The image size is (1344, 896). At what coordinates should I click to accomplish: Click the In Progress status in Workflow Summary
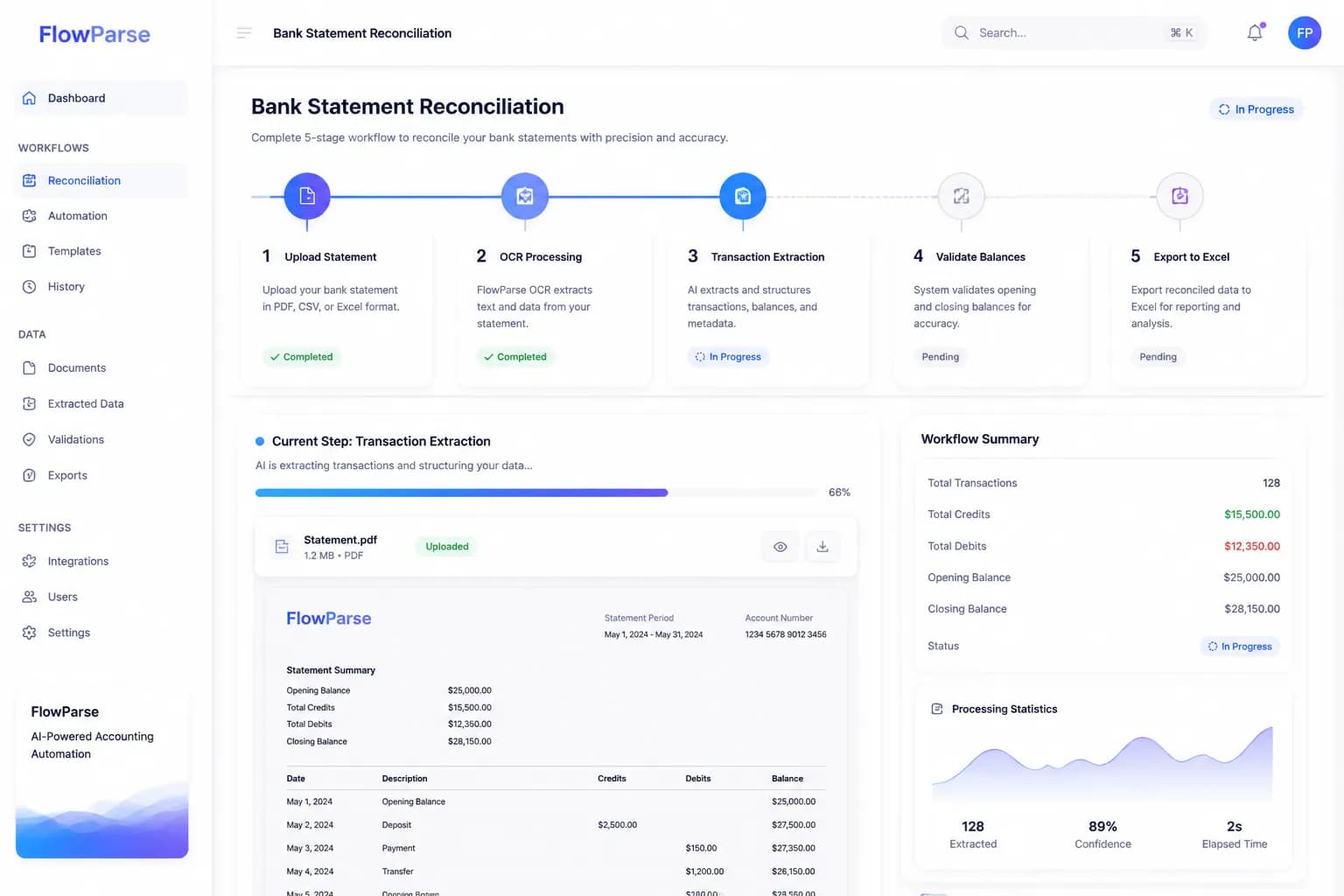(1240, 647)
